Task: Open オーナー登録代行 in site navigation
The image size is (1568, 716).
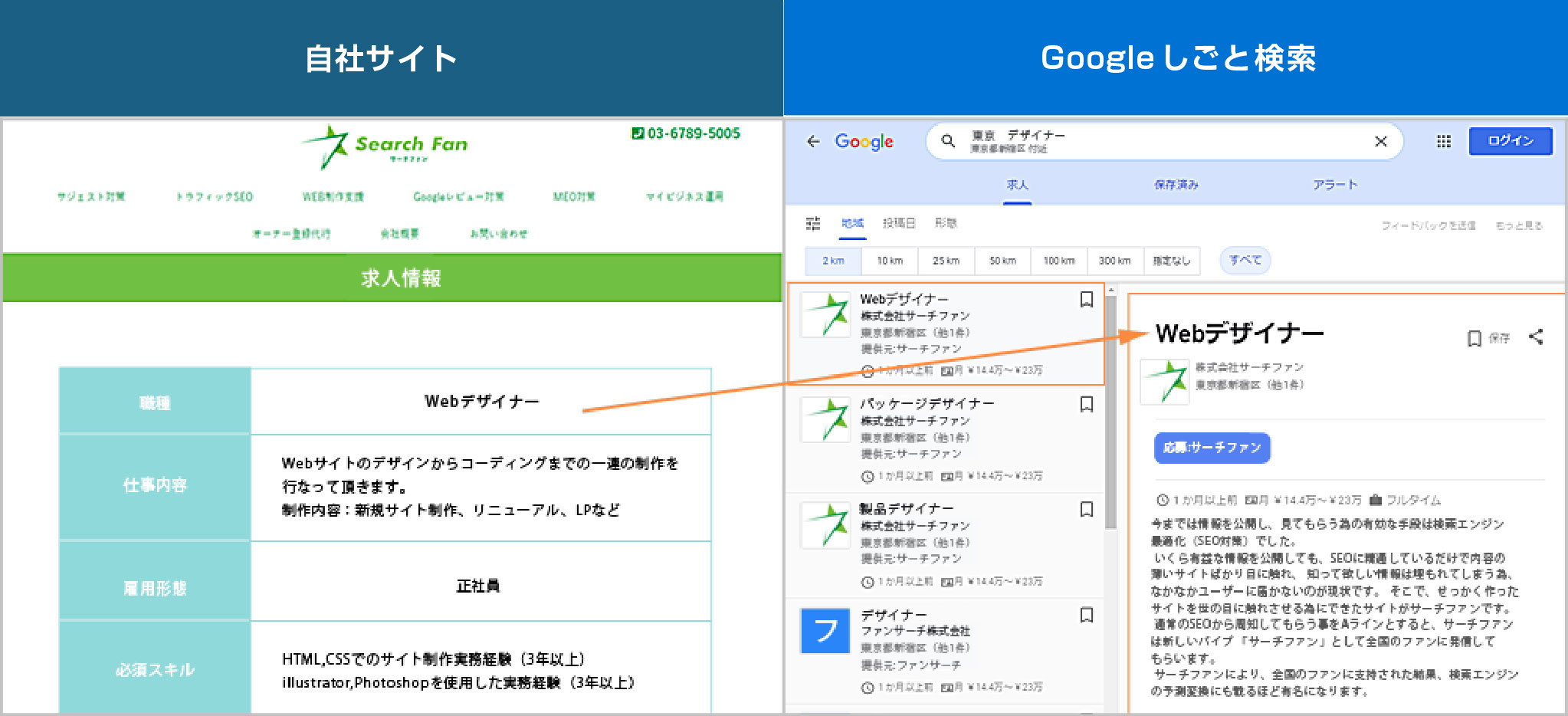Action: [291, 234]
